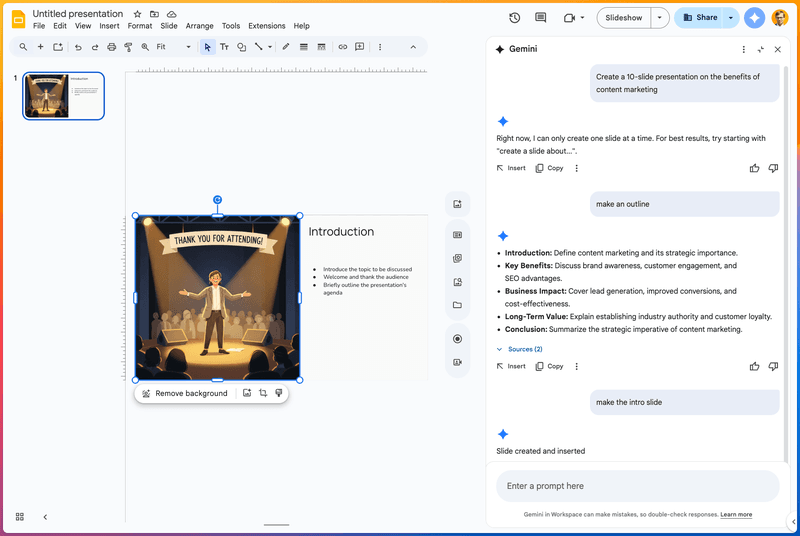800x536 pixels.
Task: Open the user account avatar
Action: point(780,18)
